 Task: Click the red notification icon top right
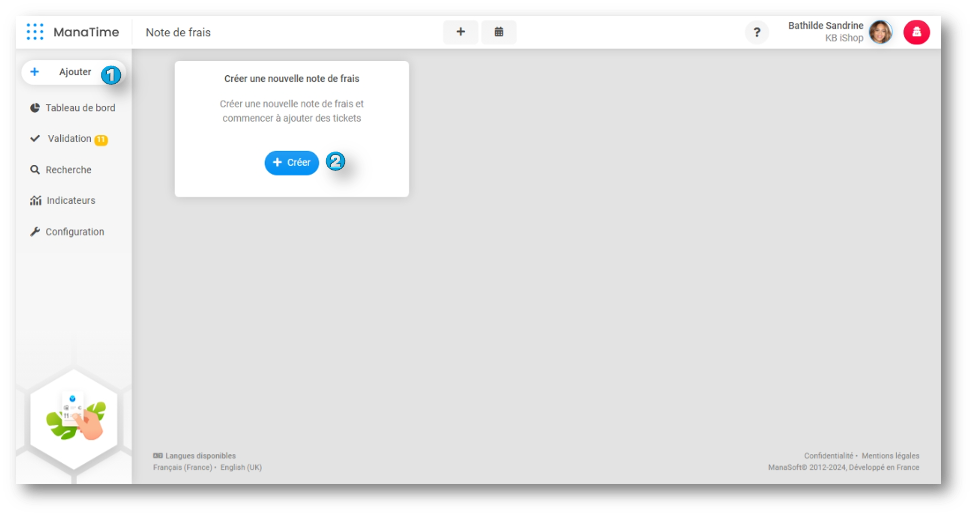pyautogui.click(x=916, y=33)
